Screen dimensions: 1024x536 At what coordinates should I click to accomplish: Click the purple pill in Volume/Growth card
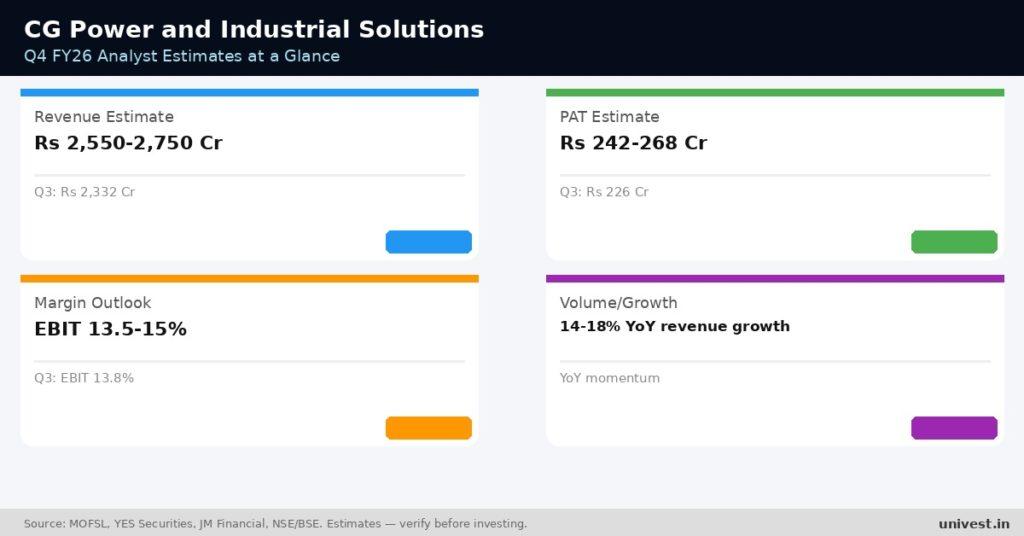coord(954,428)
